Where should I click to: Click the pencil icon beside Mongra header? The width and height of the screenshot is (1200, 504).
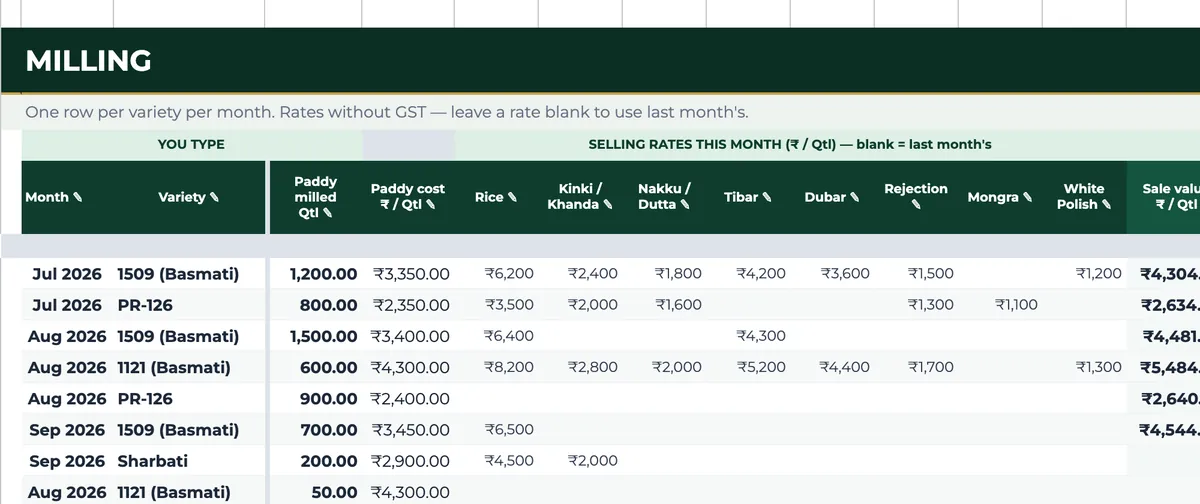(x=1027, y=198)
